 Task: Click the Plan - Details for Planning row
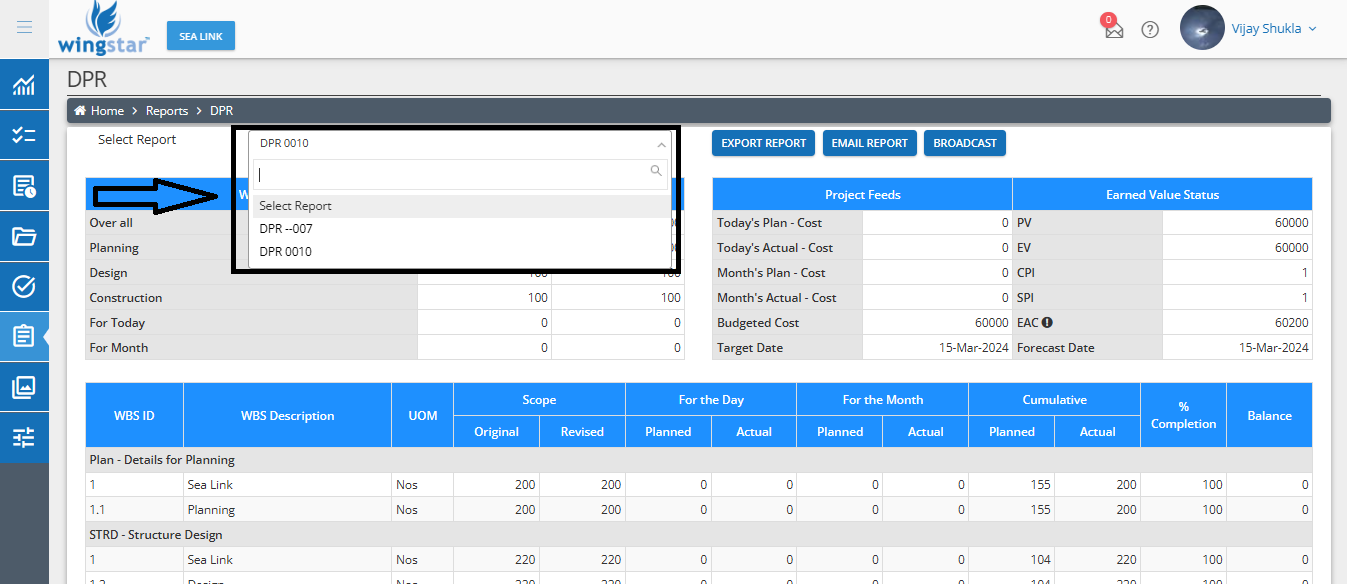click(699, 460)
